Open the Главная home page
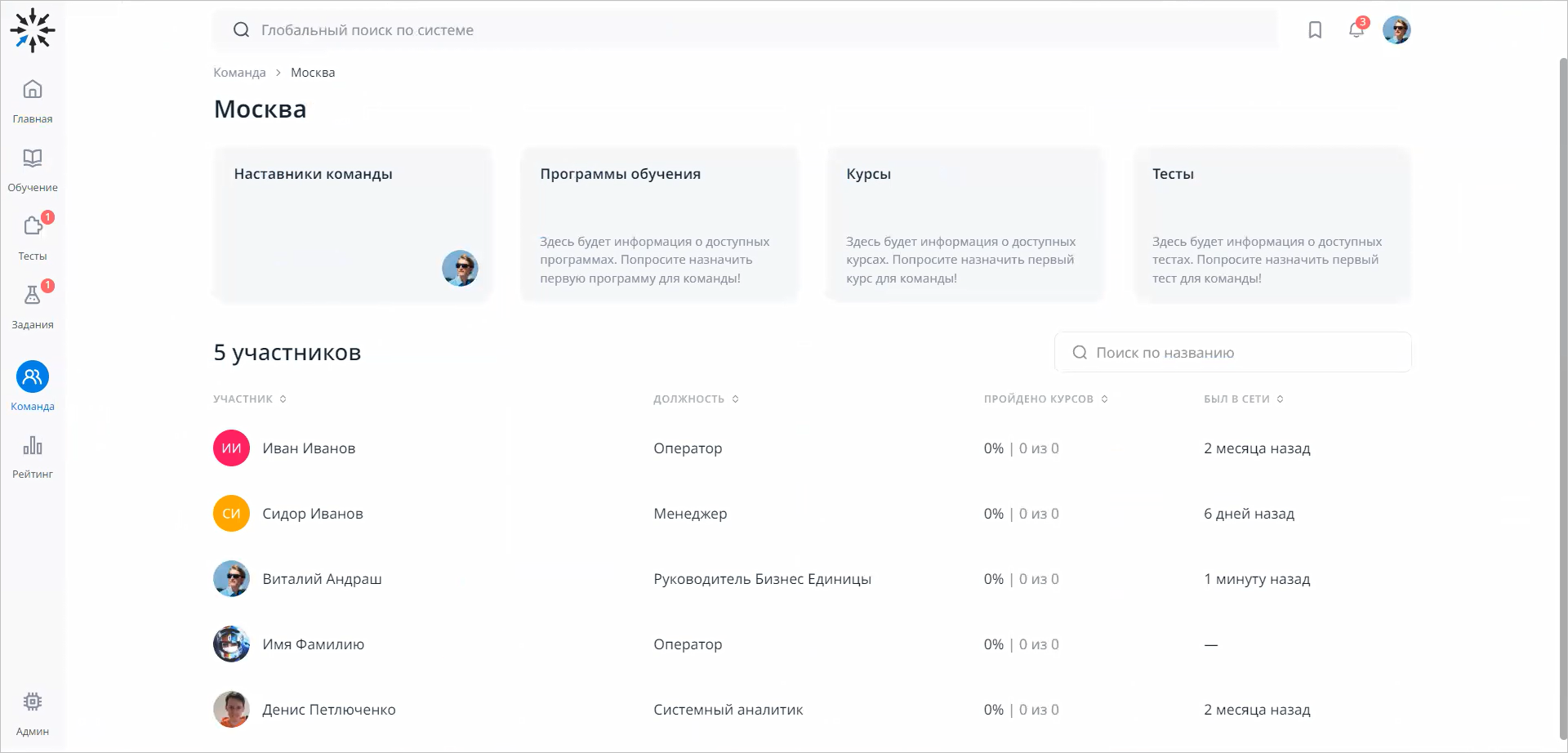The height and width of the screenshot is (753, 1568). (33, 100)
